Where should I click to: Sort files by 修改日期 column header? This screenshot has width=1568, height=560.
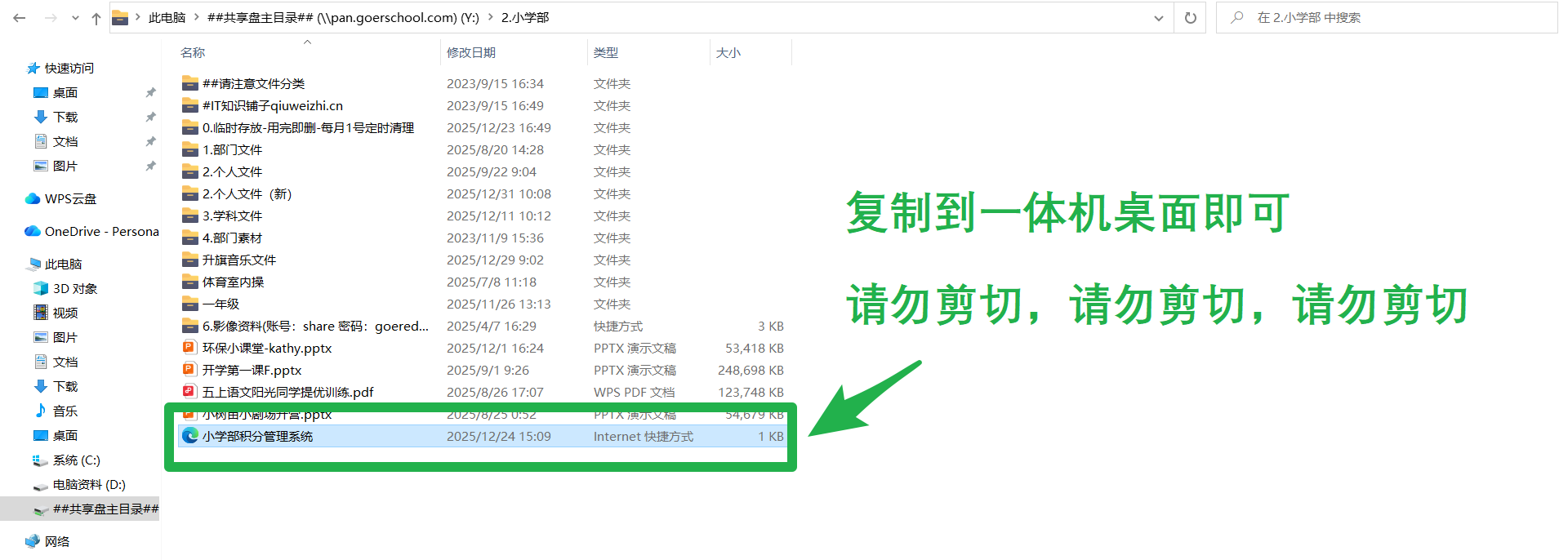(471, 52)
